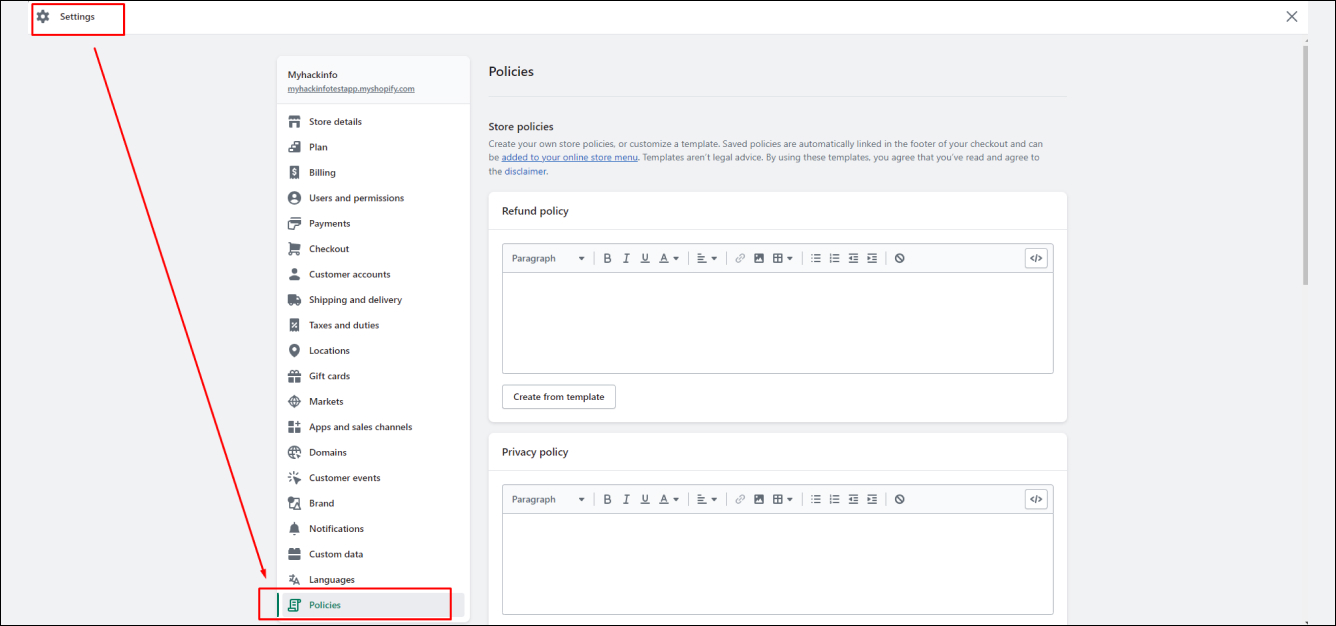1336x626 pixels.
Task: Click the Markets globe icon
Action: [x=294, y=402]
